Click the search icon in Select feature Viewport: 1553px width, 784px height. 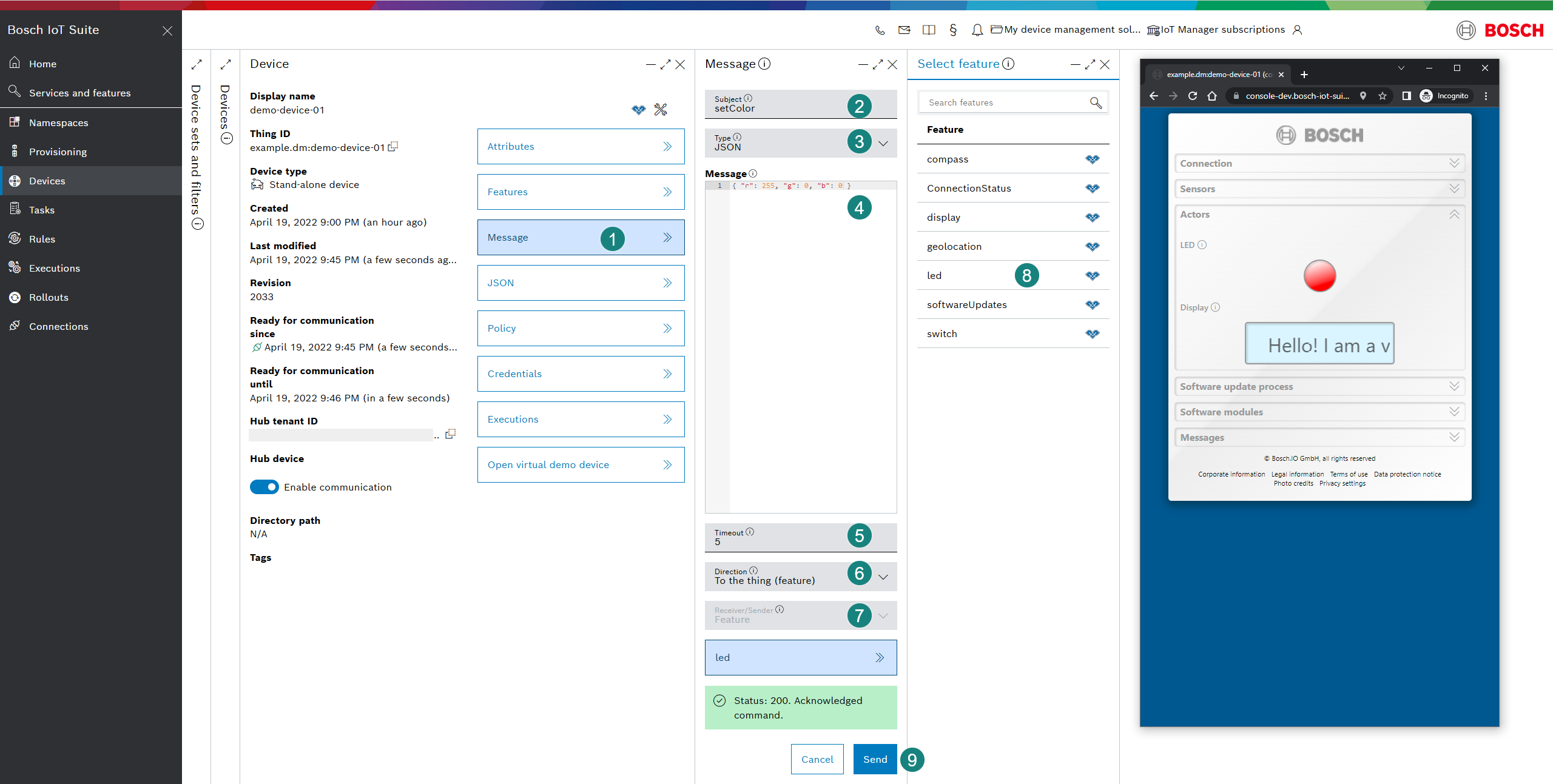(x=1096, y=102)
